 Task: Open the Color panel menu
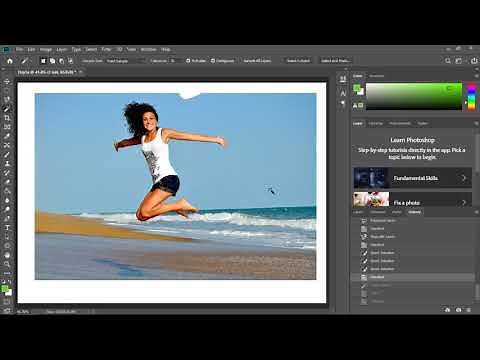(476, 76)
